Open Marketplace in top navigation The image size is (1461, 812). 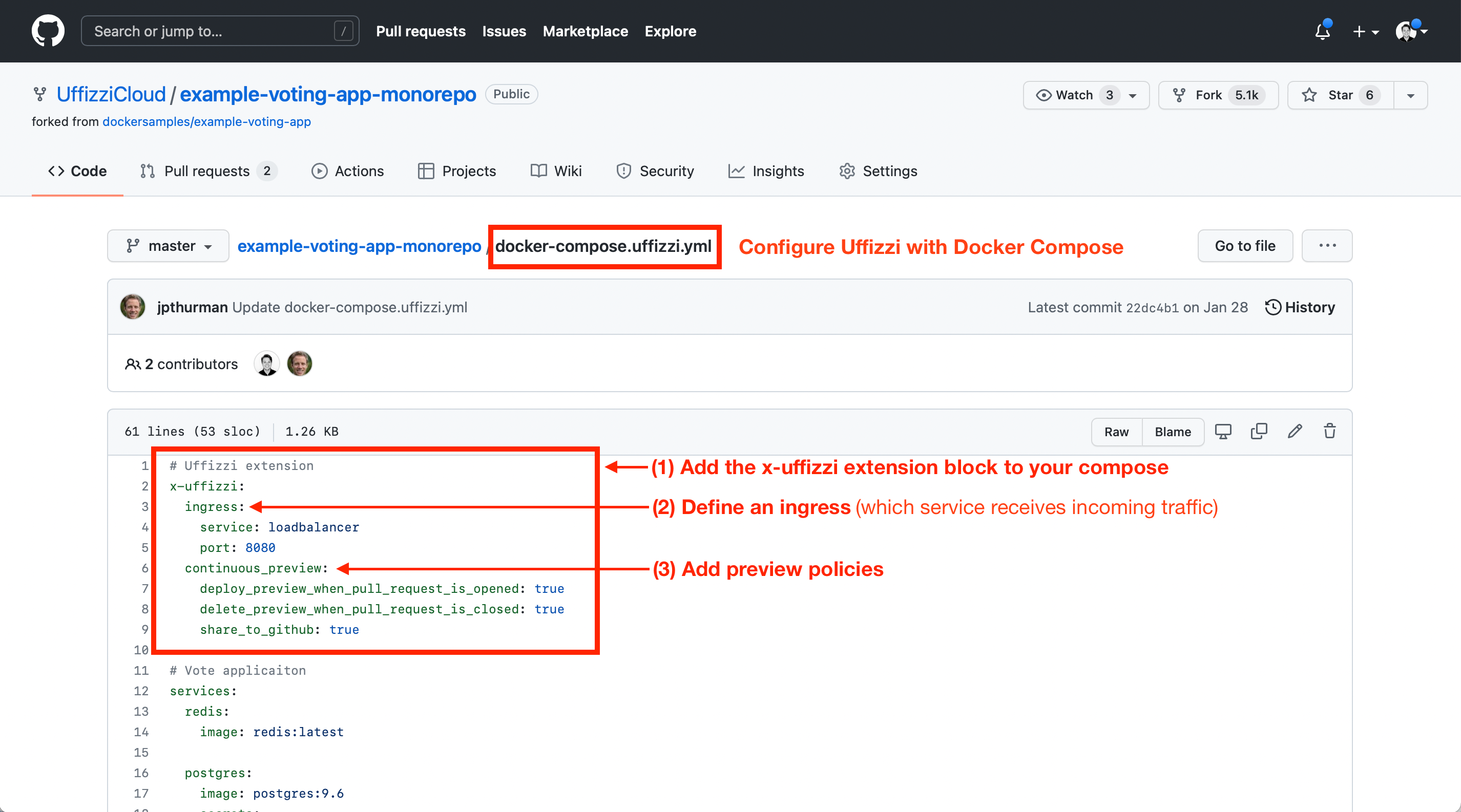coord(585,31)
